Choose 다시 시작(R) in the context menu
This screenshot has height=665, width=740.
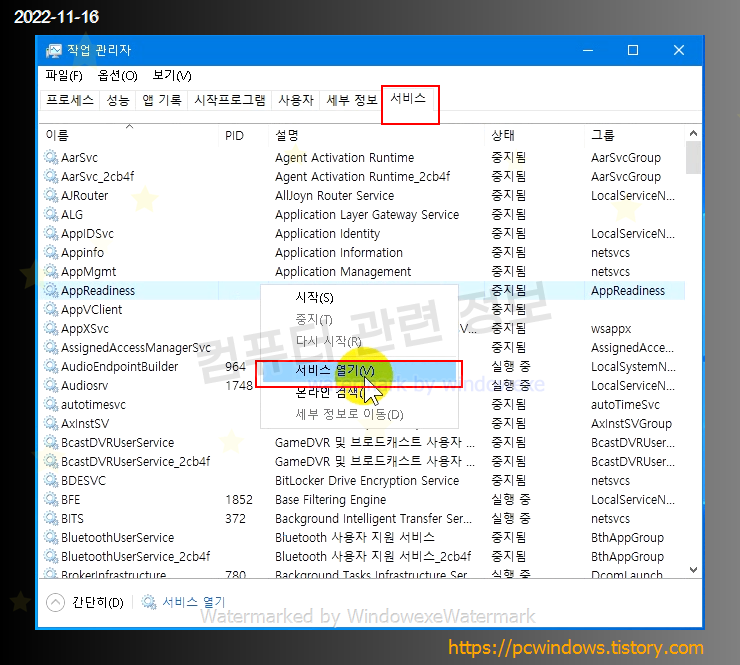359,341
